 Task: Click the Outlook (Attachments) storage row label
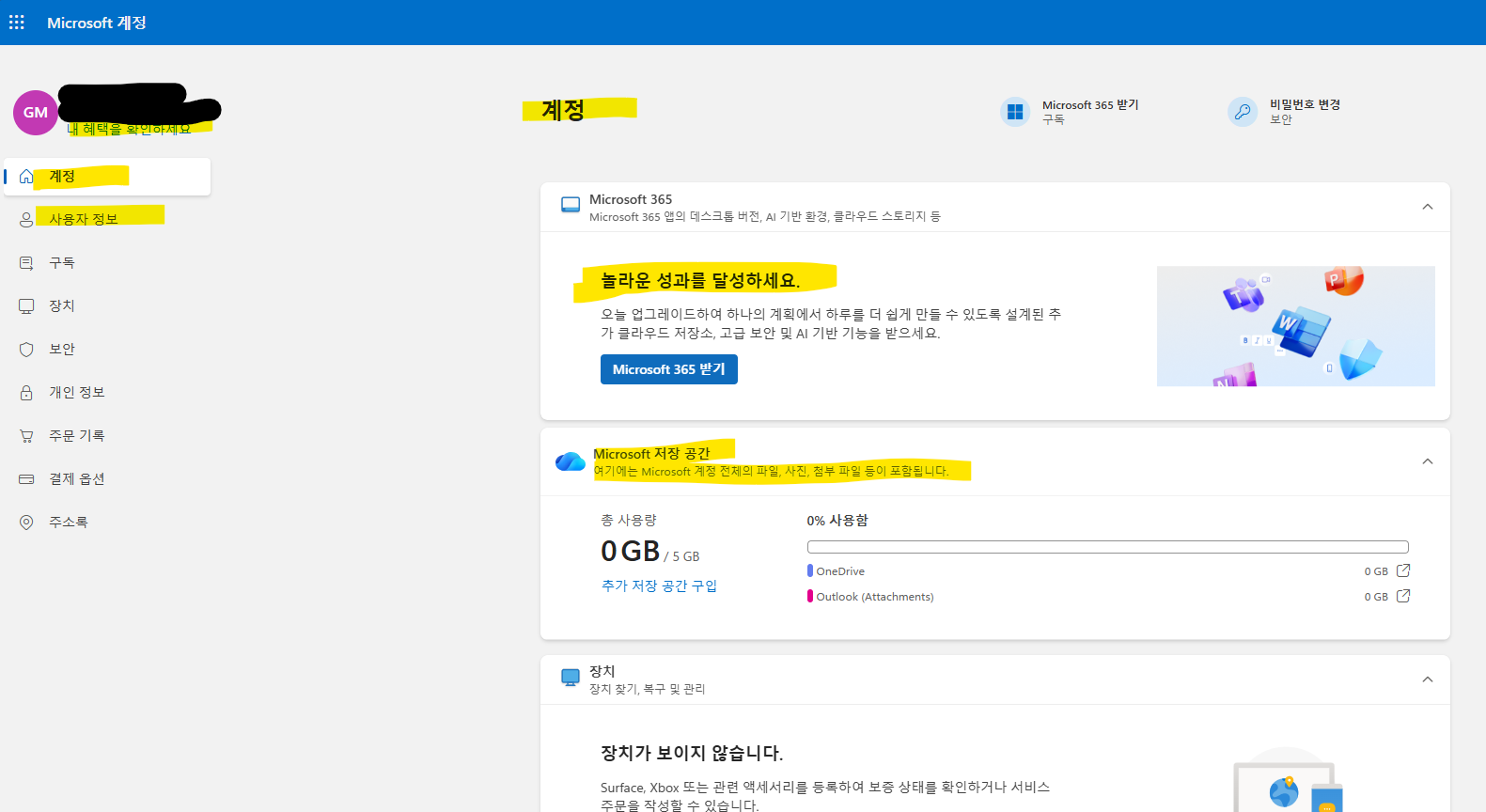coord(875,597)
